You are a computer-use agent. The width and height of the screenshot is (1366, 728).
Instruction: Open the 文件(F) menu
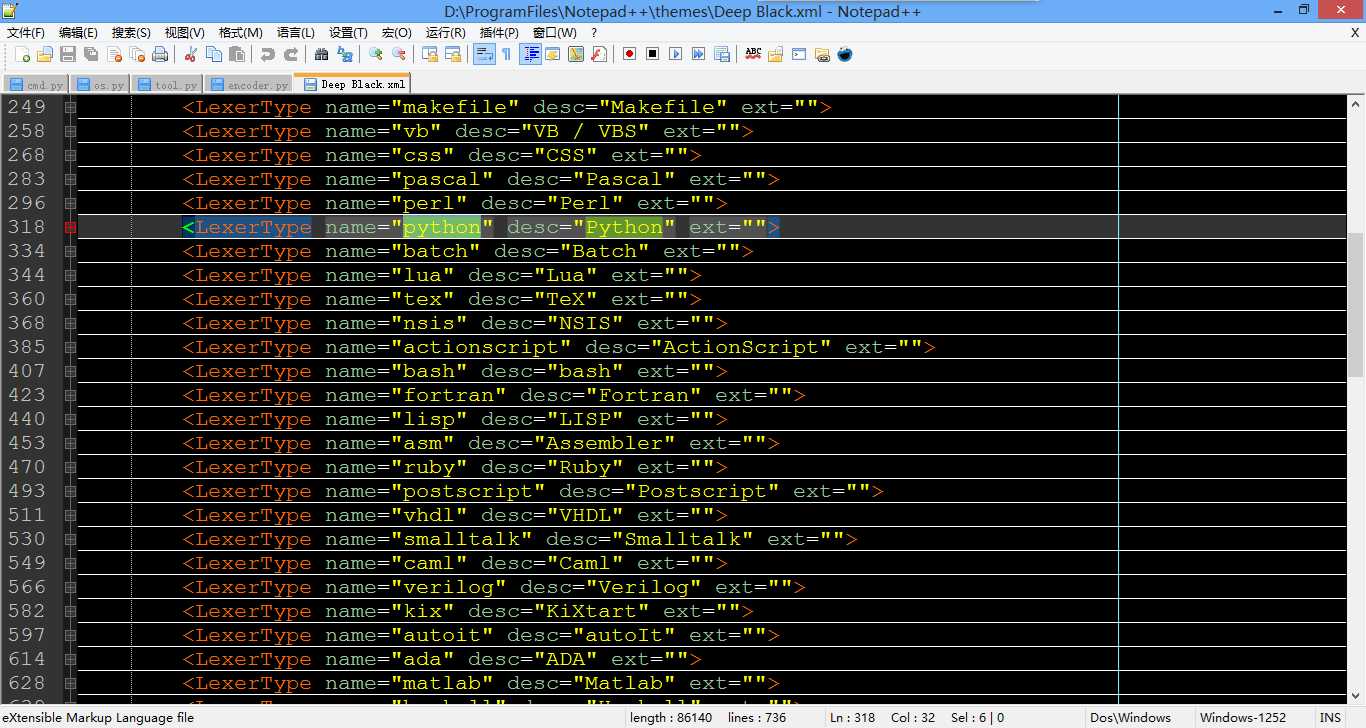tap(26, 33)
